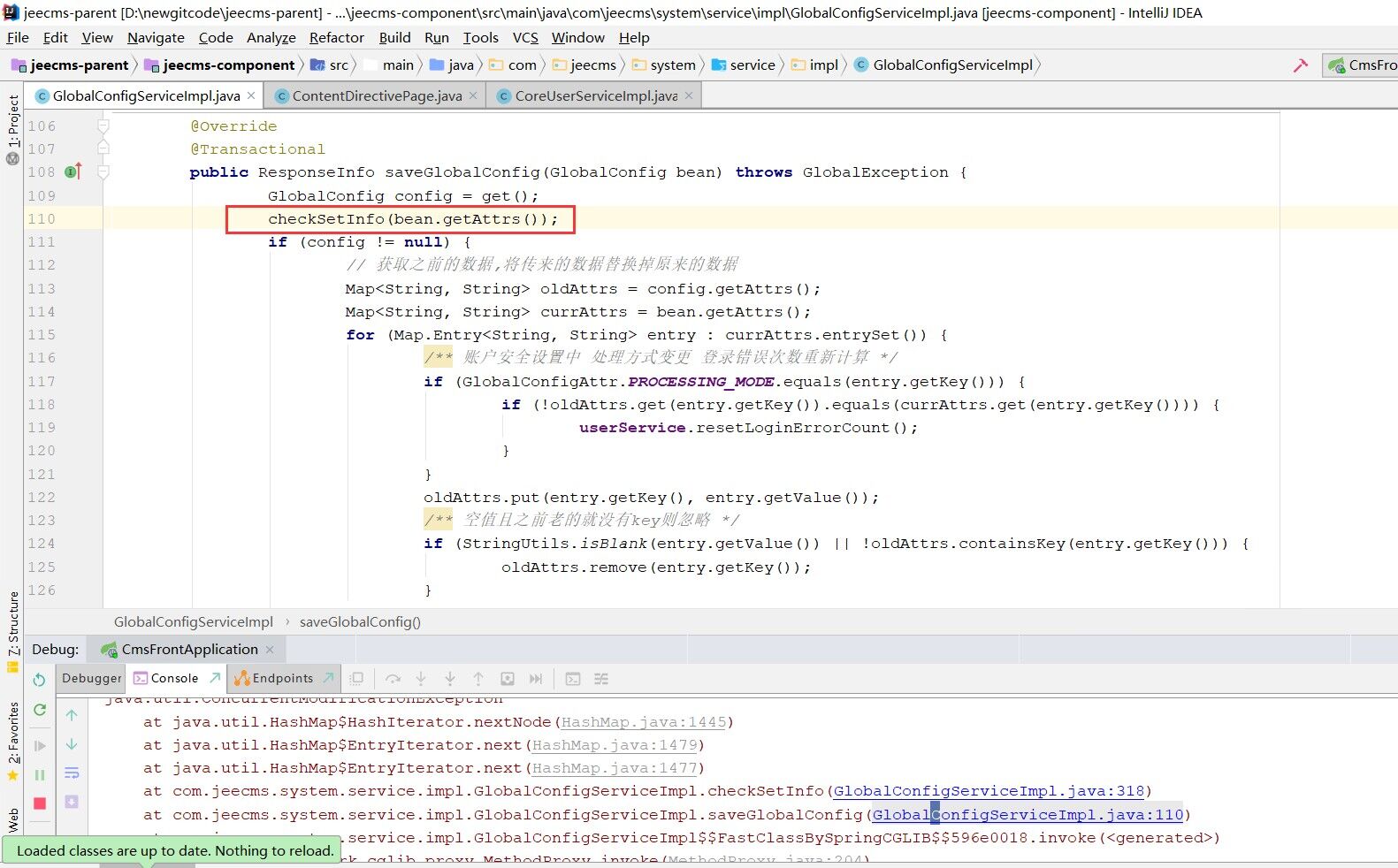Collapse the code fold at line 106

103,126
